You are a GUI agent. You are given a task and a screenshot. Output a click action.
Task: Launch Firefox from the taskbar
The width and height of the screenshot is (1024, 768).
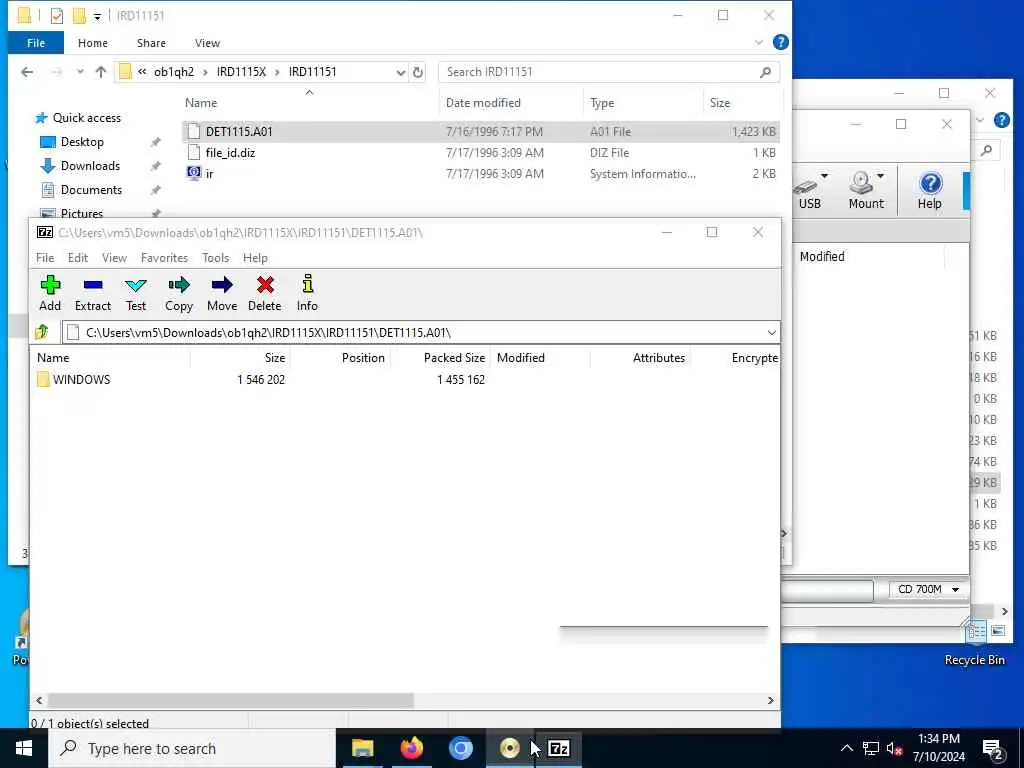[411, 748]
